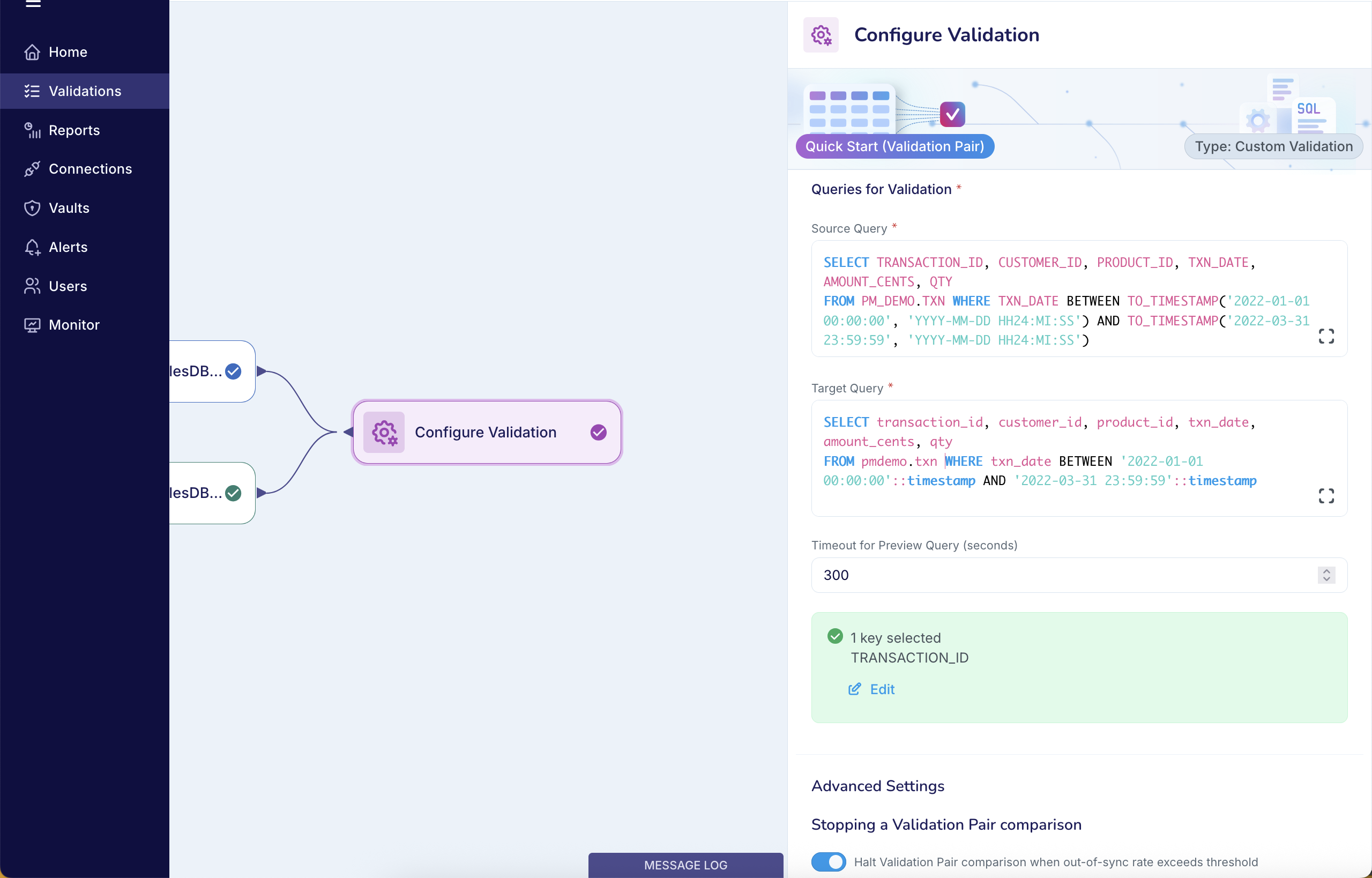Click the blue checkmark on upper DB node
Viewport: 1372px width, 878px height.
[x=233, y=371]
